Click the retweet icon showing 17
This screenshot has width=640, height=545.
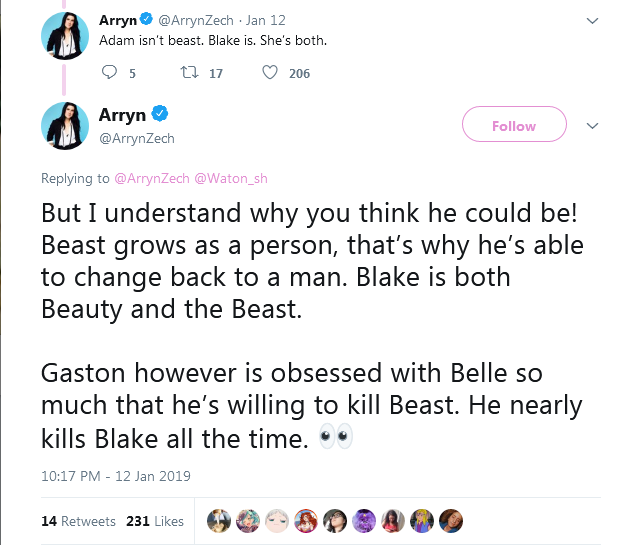(189, 73)
